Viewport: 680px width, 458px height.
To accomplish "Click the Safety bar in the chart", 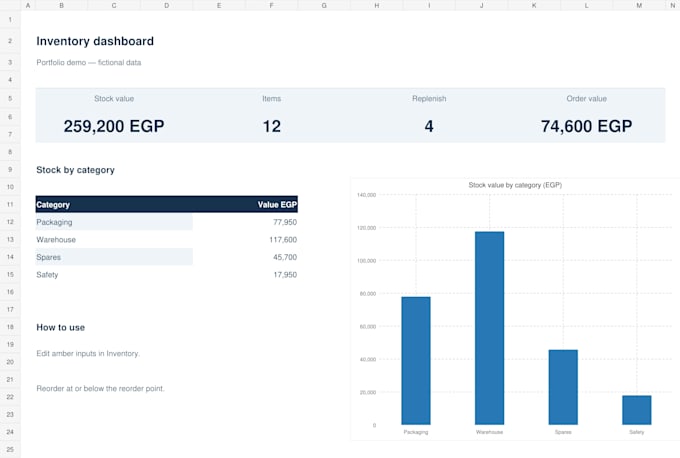I will point(637,410).
